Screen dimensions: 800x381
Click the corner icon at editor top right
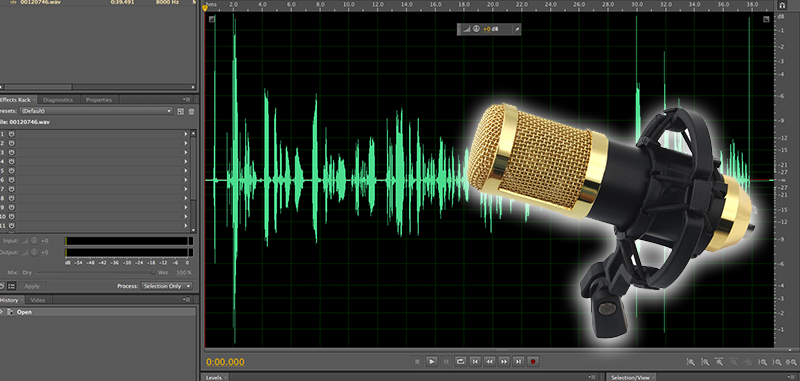pos(766,19)
